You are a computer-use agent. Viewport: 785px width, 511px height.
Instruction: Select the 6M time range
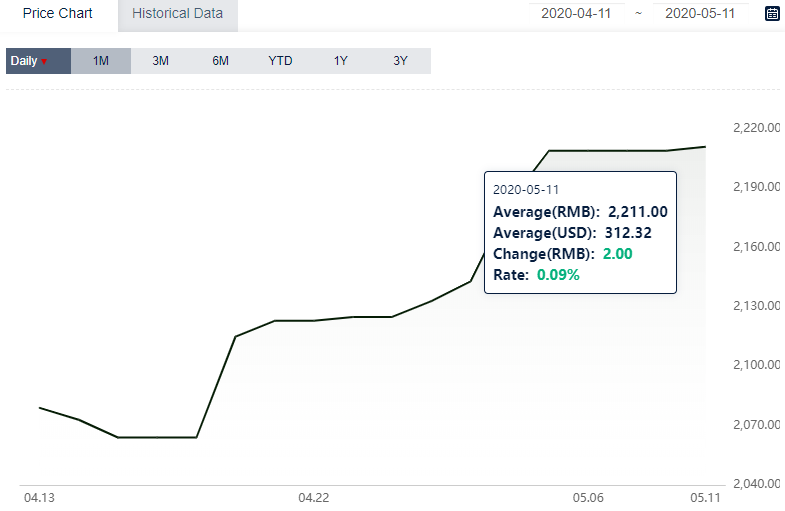220,61
